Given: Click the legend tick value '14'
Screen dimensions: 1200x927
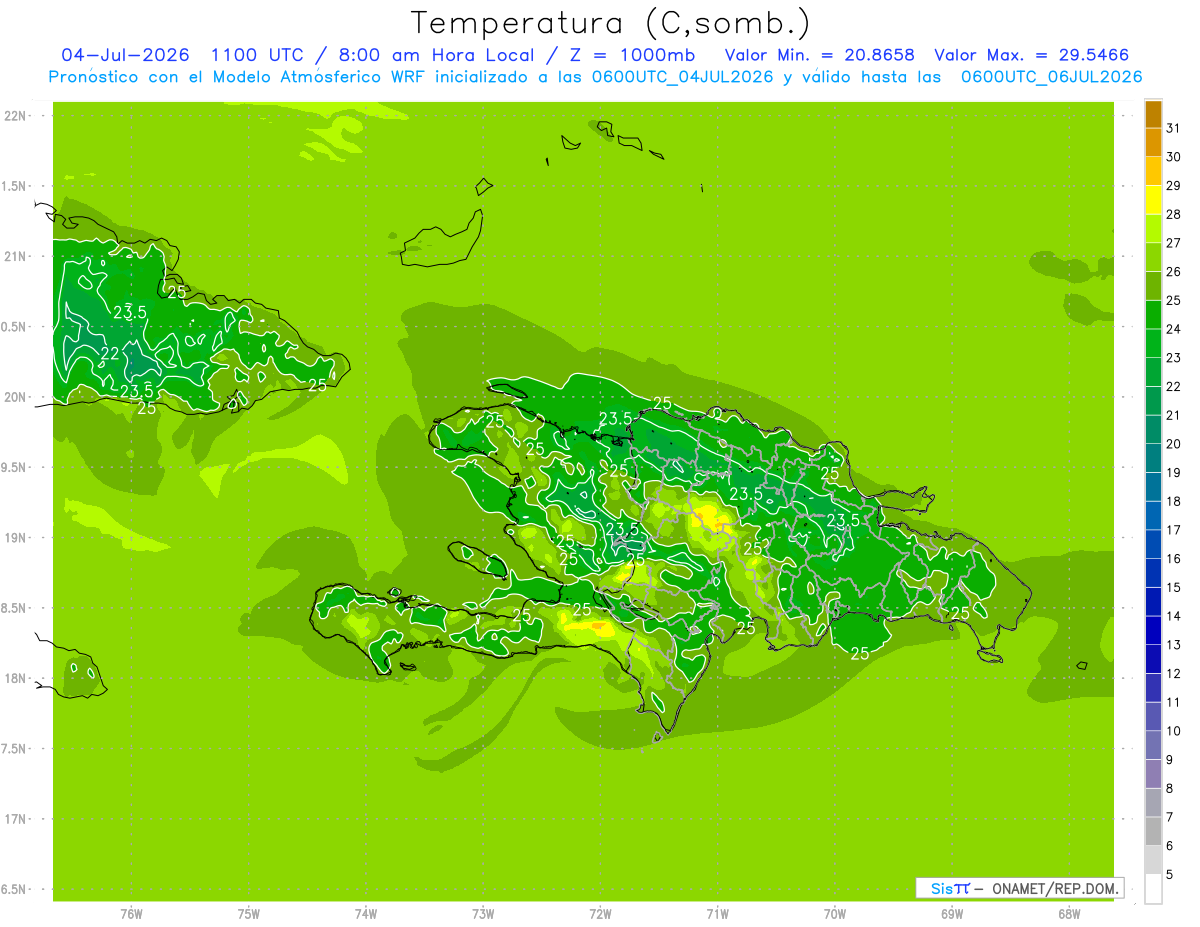Looking at the screenshot, I should coord(1174,616).
